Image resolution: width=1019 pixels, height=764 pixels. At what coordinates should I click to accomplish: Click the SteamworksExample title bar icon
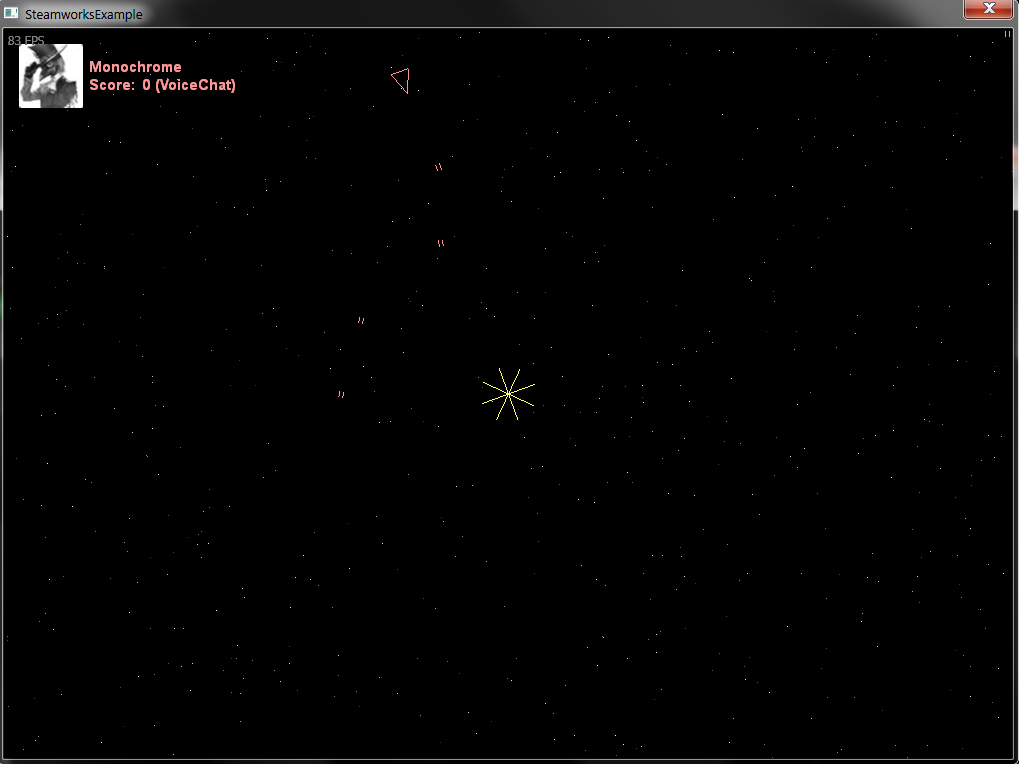tap(10, 14)
